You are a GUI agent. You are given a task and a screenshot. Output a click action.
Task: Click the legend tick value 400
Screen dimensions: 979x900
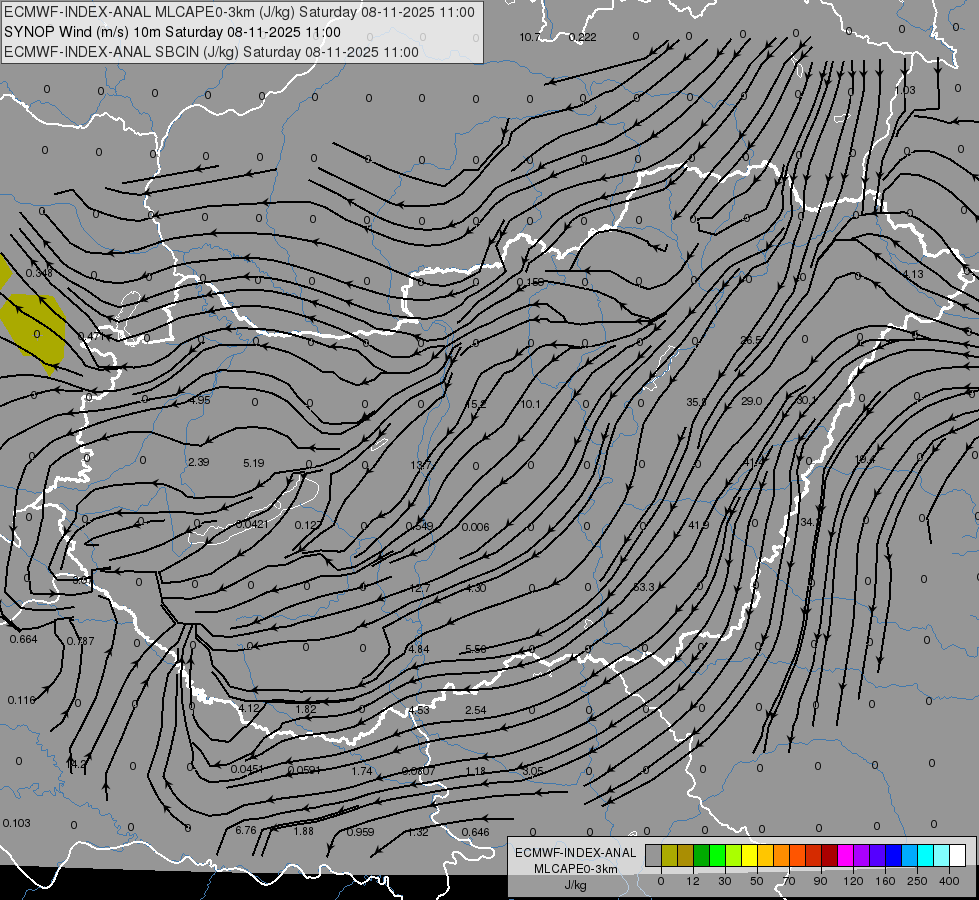[x=949, y=881]
